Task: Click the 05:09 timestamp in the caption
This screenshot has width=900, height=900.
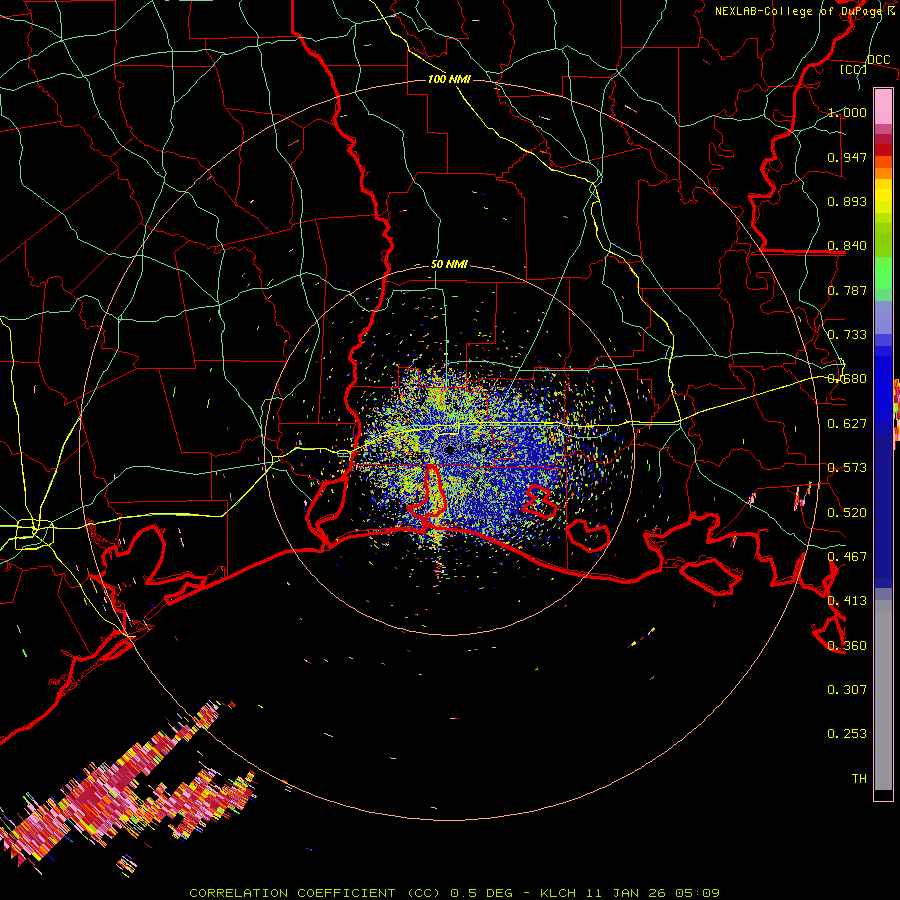Action: 697,893
